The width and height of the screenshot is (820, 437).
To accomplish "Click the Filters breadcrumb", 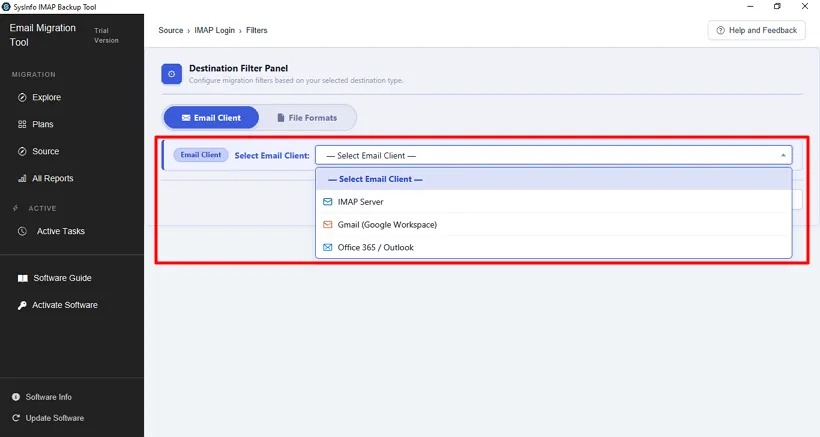I will point(256,30).
